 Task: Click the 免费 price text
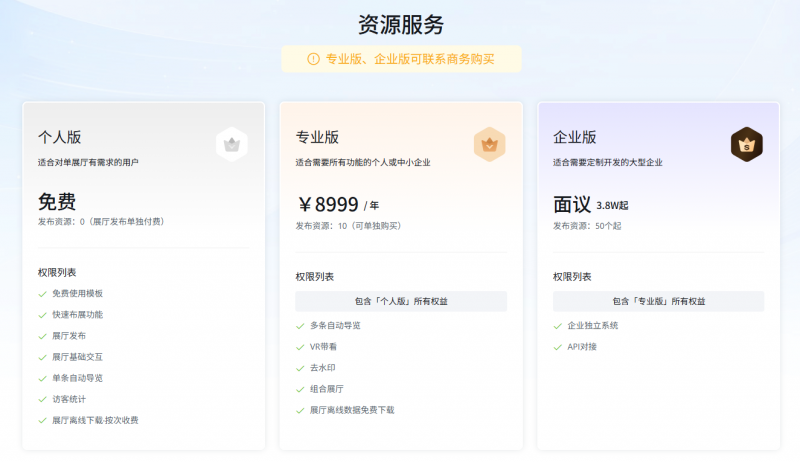tap(57, 202)
